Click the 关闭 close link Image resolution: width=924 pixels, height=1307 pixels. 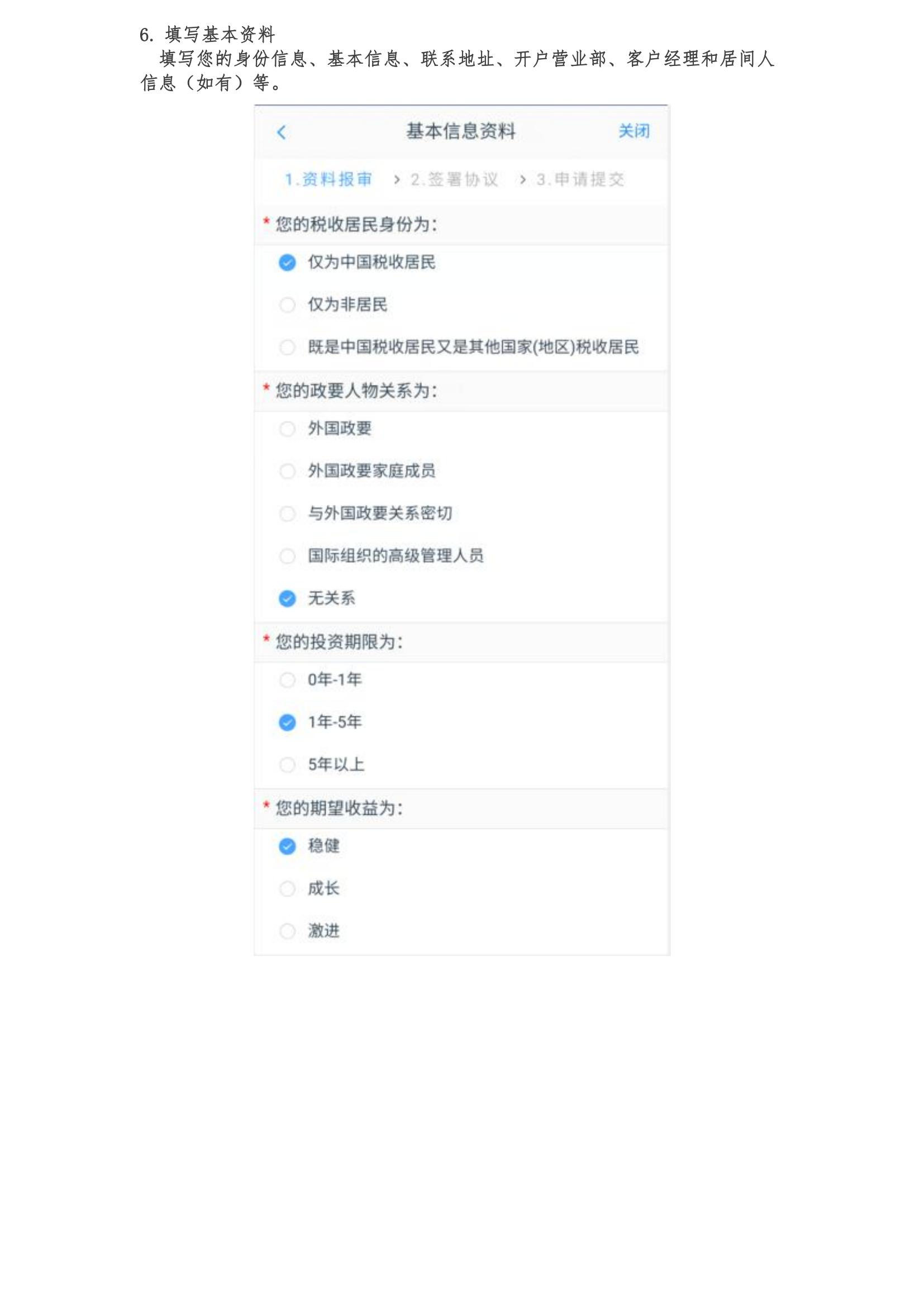point(634,131)
